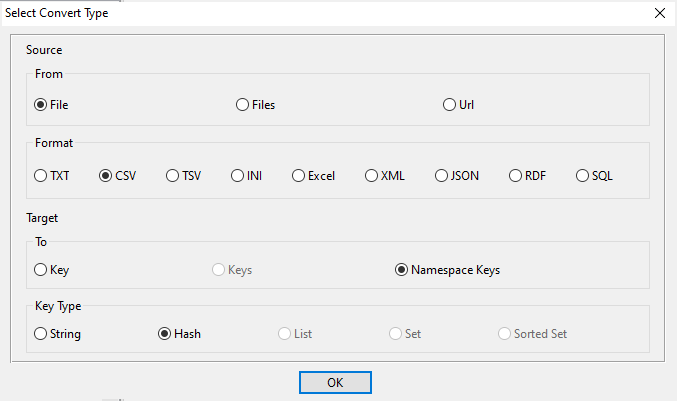
Task: Choose Files as the source
Action: coord(243,105)
